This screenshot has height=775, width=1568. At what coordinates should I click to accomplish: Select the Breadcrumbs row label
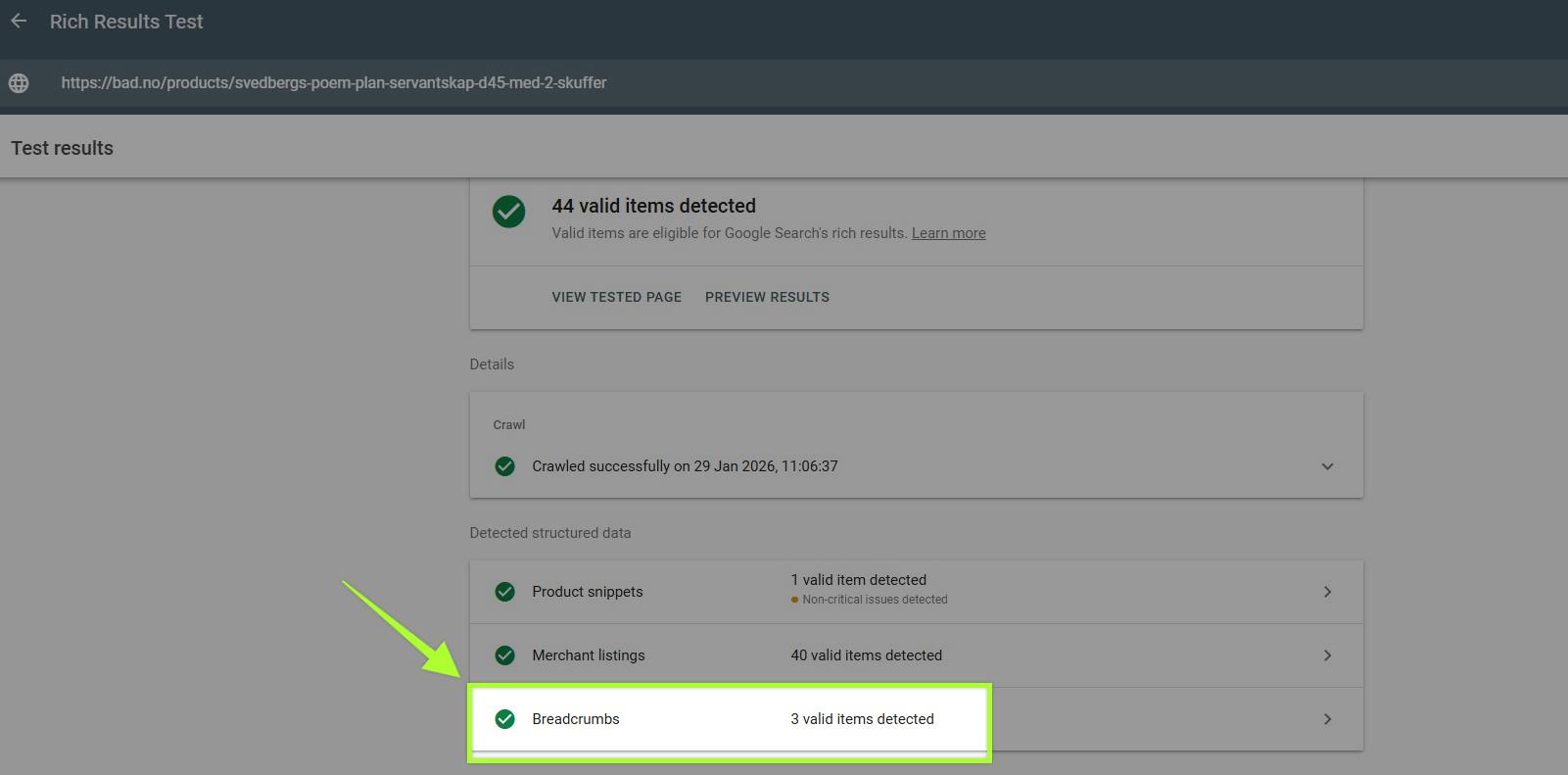tap(576, 719)
